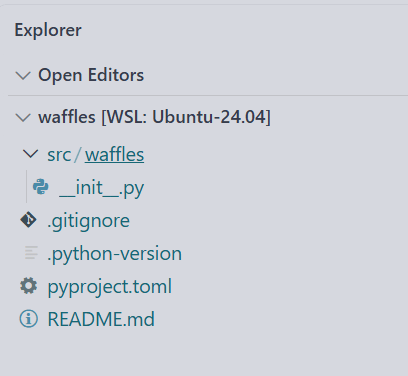
Task: Click the waffles [WSL: Ubuntu-24.04] header label
Action: (154, 117)
